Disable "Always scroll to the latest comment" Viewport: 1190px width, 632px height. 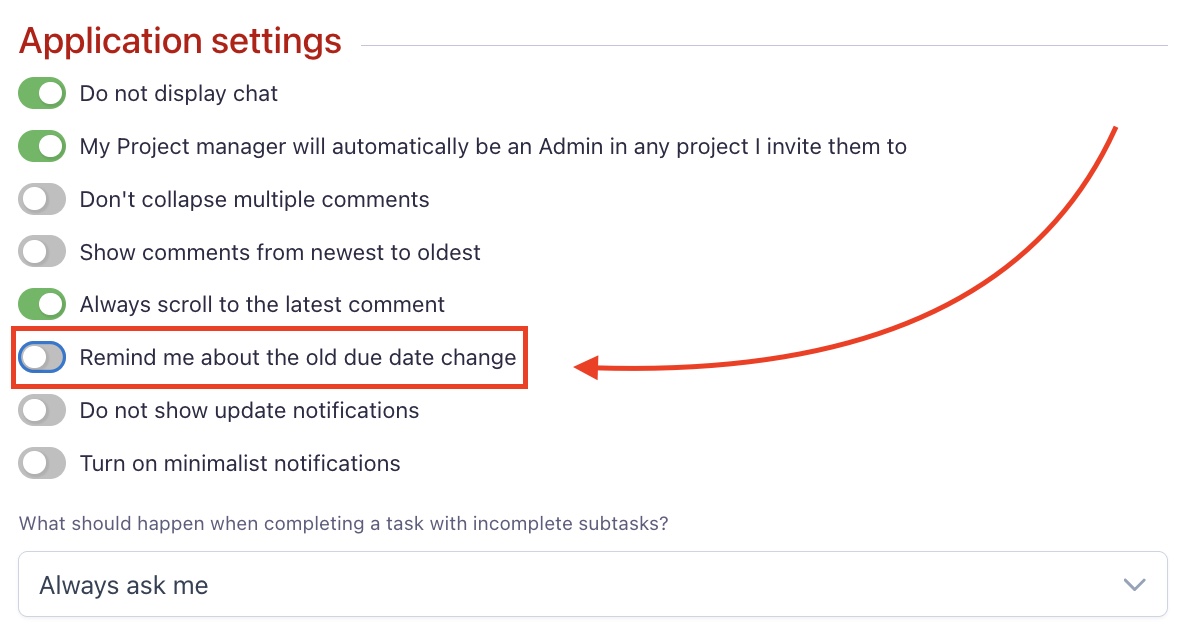[41, 304]
